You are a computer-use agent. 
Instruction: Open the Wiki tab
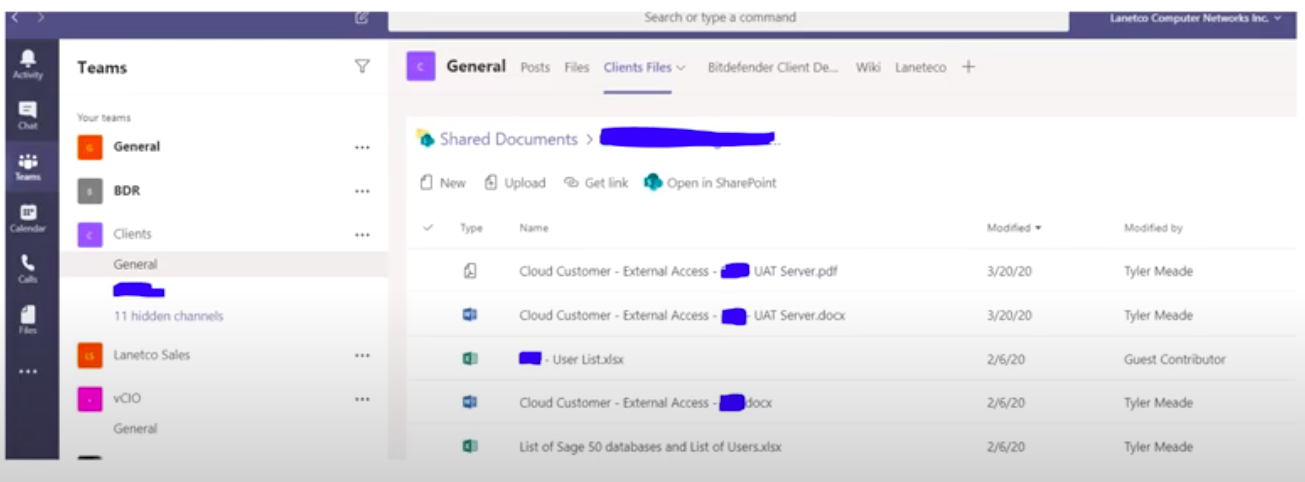coord(868,67)
